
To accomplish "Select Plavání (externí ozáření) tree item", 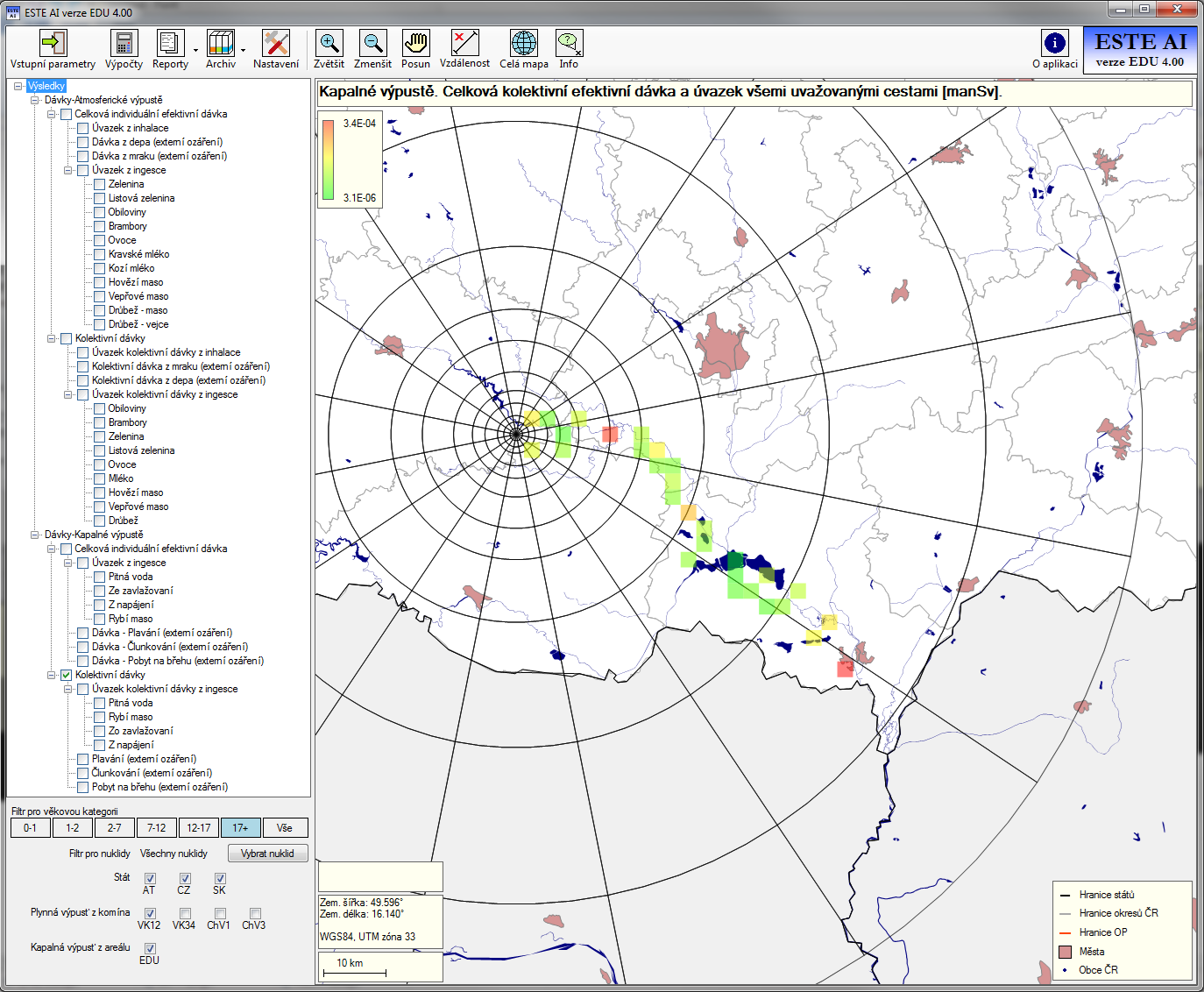I will (x=145, y=759).
